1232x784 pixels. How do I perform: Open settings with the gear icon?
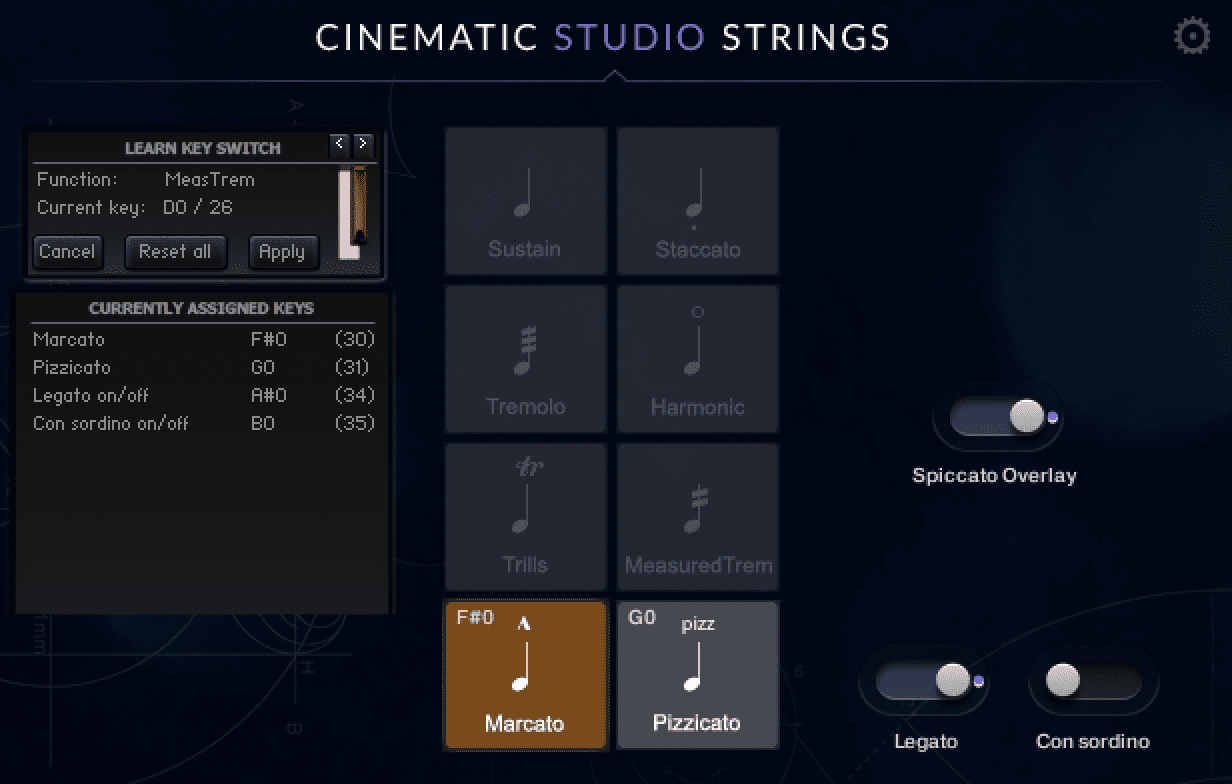(1190, 37)
